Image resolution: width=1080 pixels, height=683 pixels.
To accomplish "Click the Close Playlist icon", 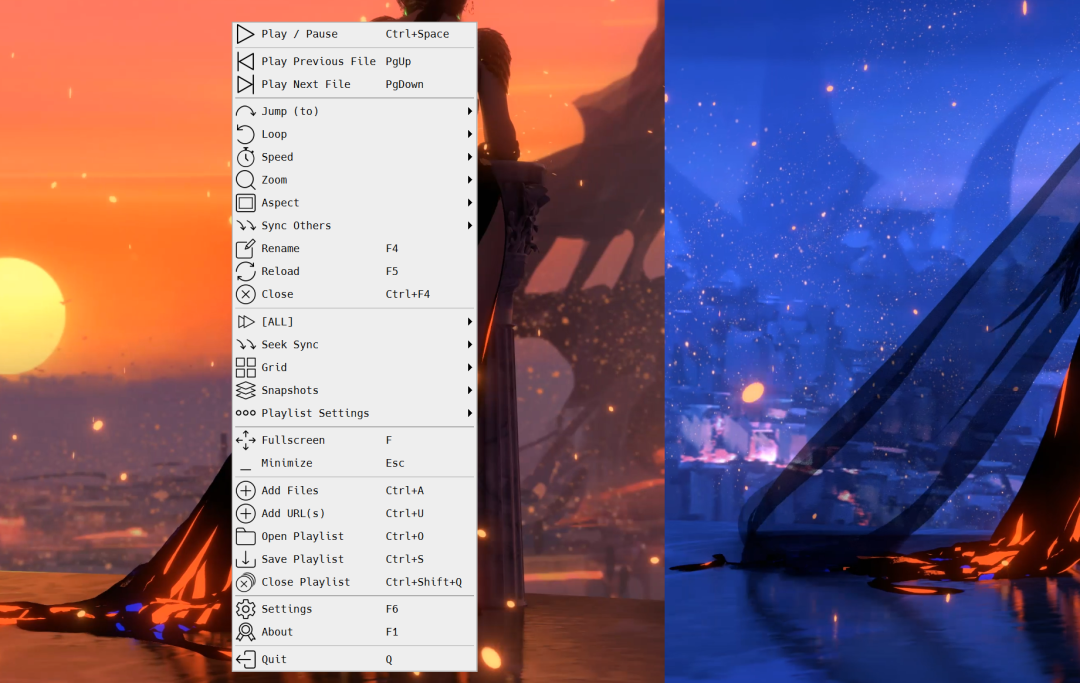I will pyautogui.click(x=245, y=582).
